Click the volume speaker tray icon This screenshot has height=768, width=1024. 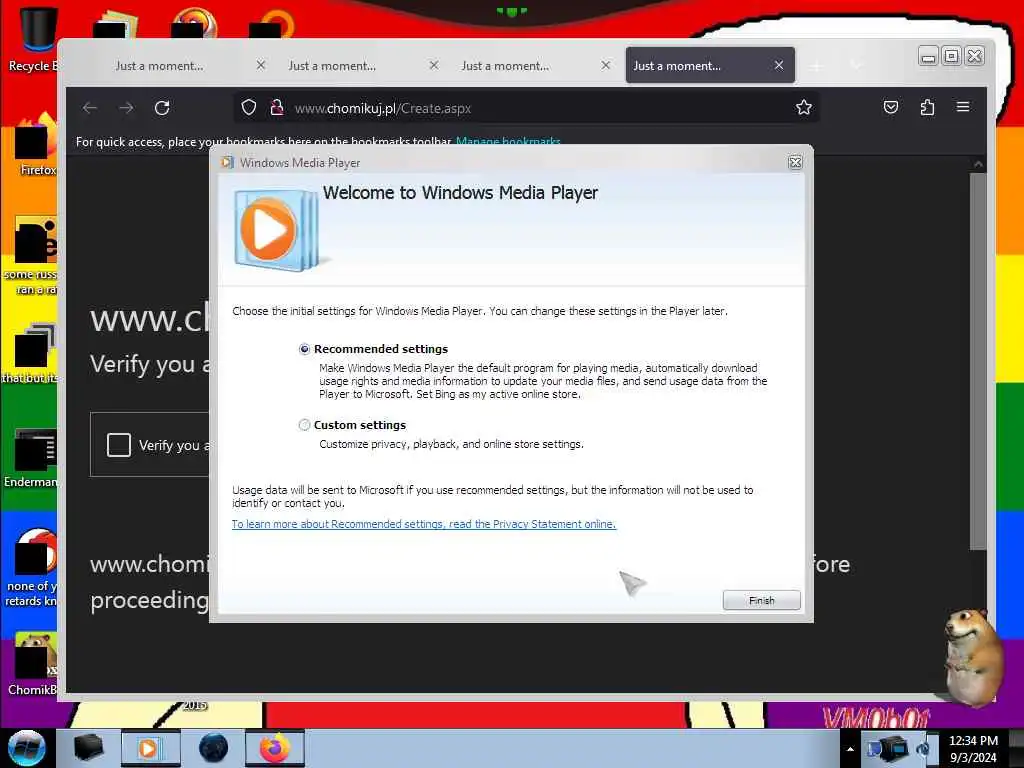(x=923, y=749)
